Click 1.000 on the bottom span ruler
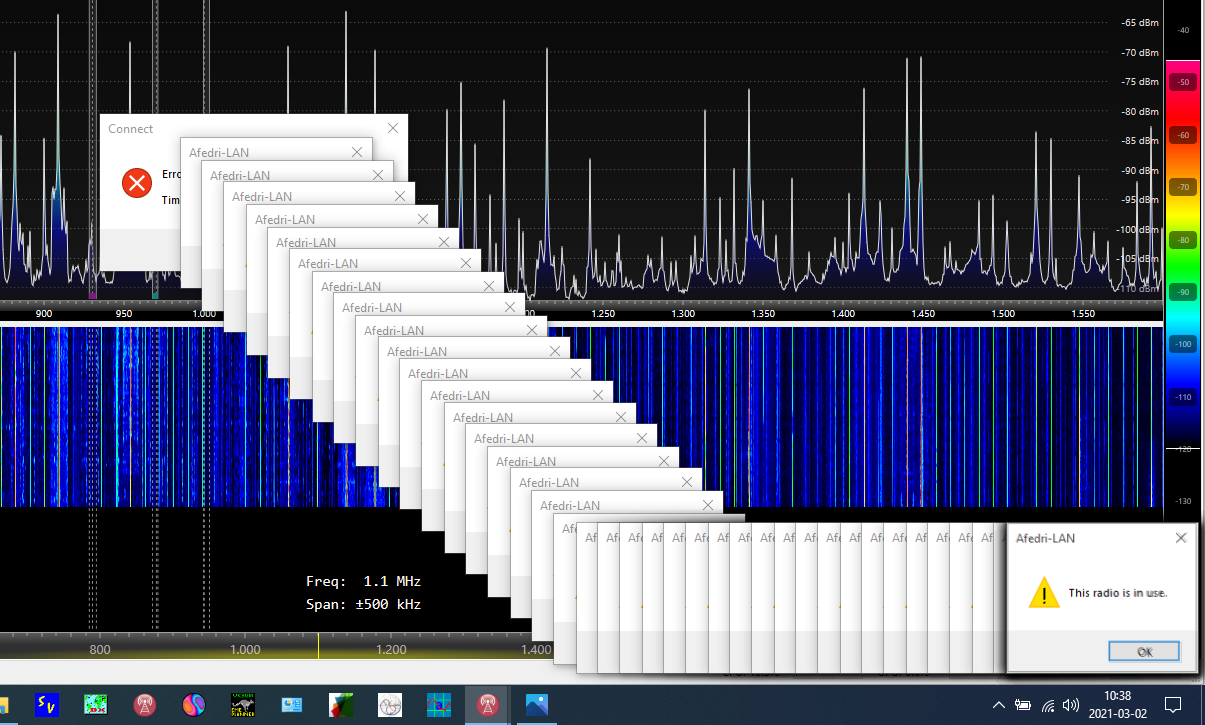This screenshot has height=725, width=1205. coord(245,650)
